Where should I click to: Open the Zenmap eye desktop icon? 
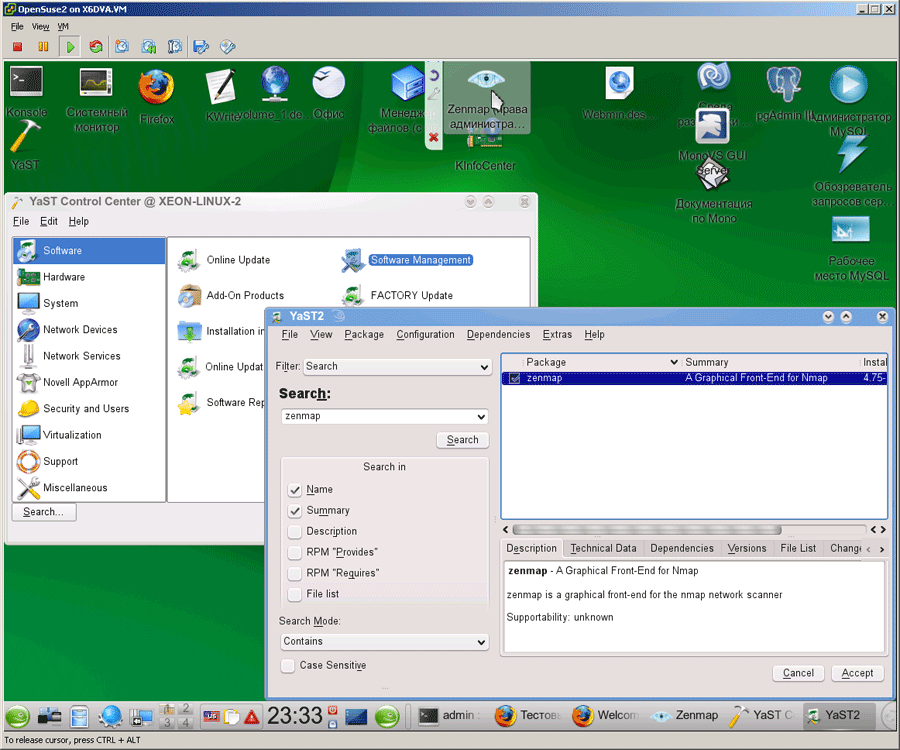(486, 79)
